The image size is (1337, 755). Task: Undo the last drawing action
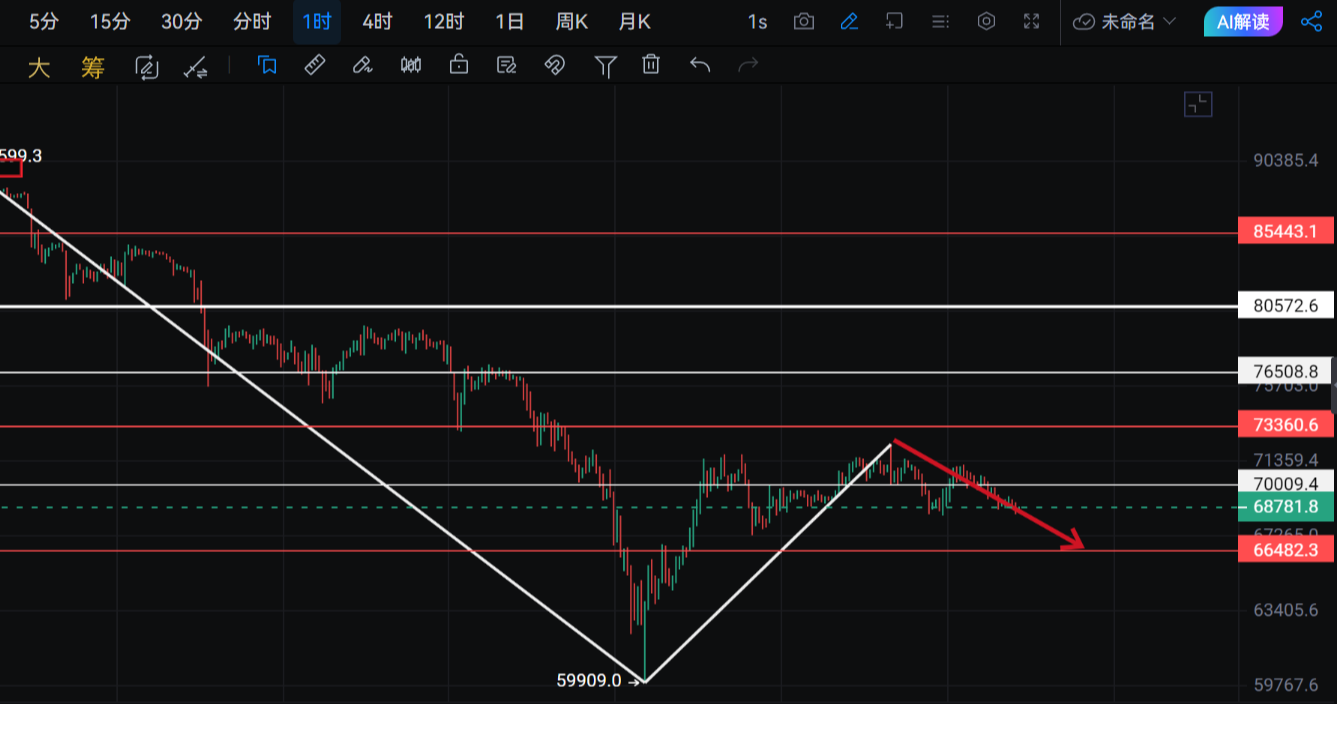(x=700, y=65)
